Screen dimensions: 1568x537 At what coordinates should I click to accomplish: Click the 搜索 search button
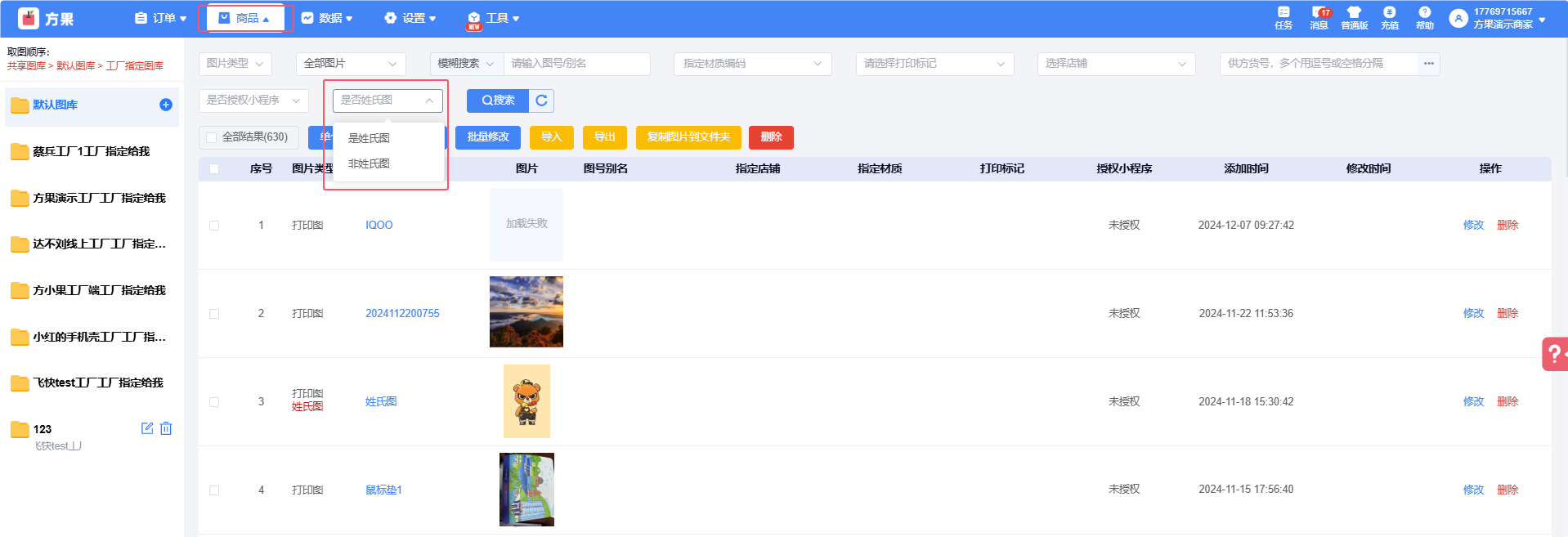498,101
